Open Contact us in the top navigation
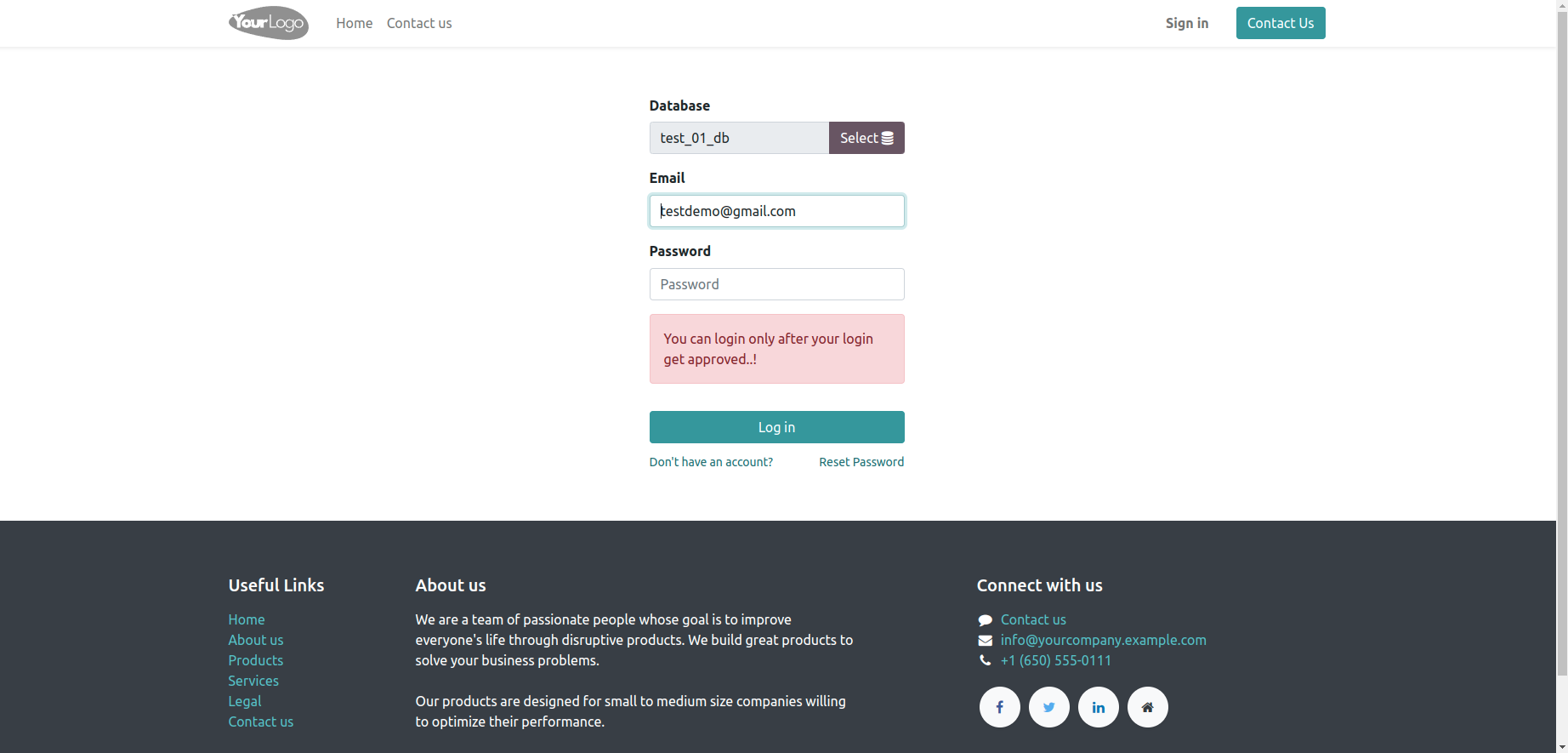The image size is (1568, 753). pos(419,23)
